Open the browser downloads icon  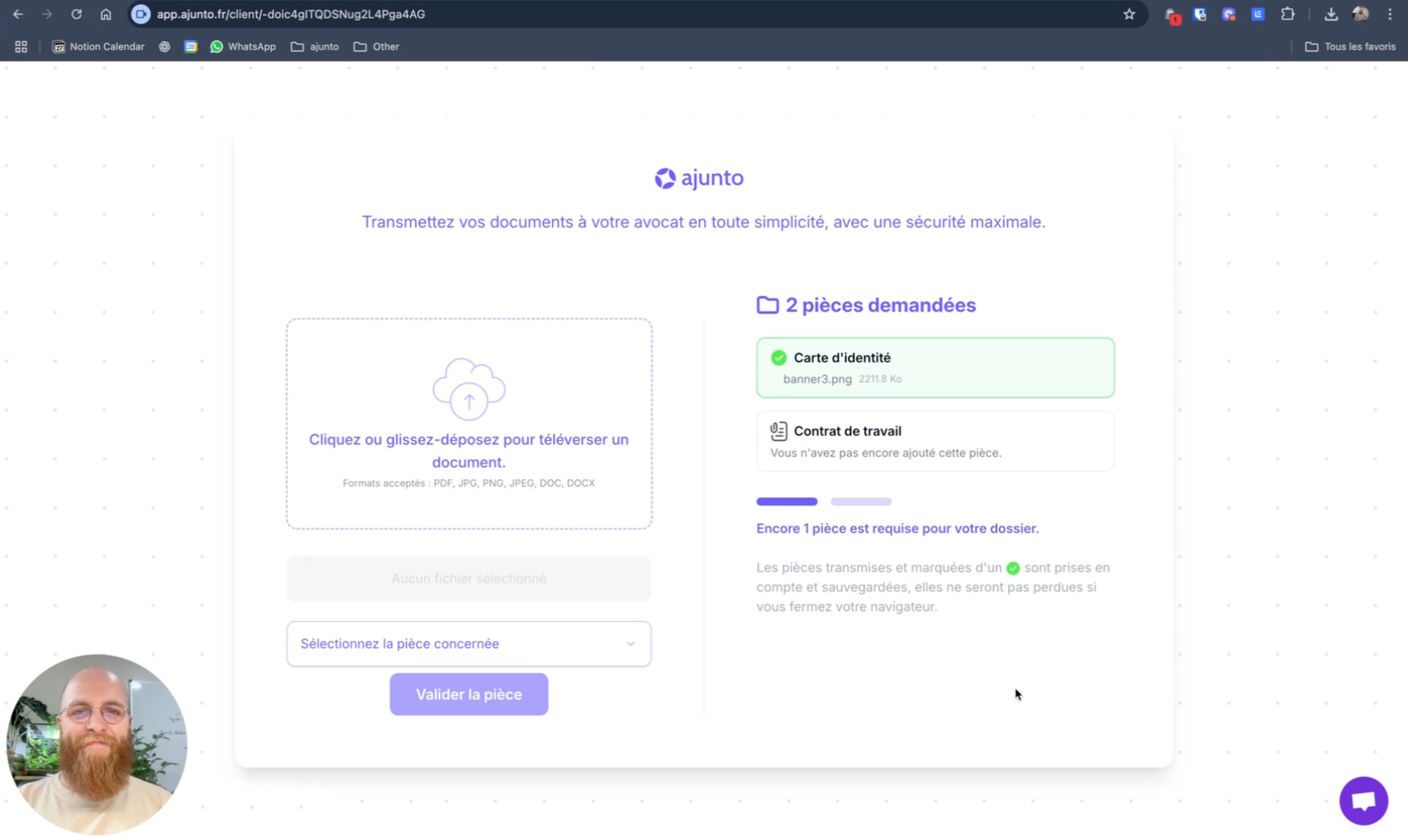pos(1331,14)
